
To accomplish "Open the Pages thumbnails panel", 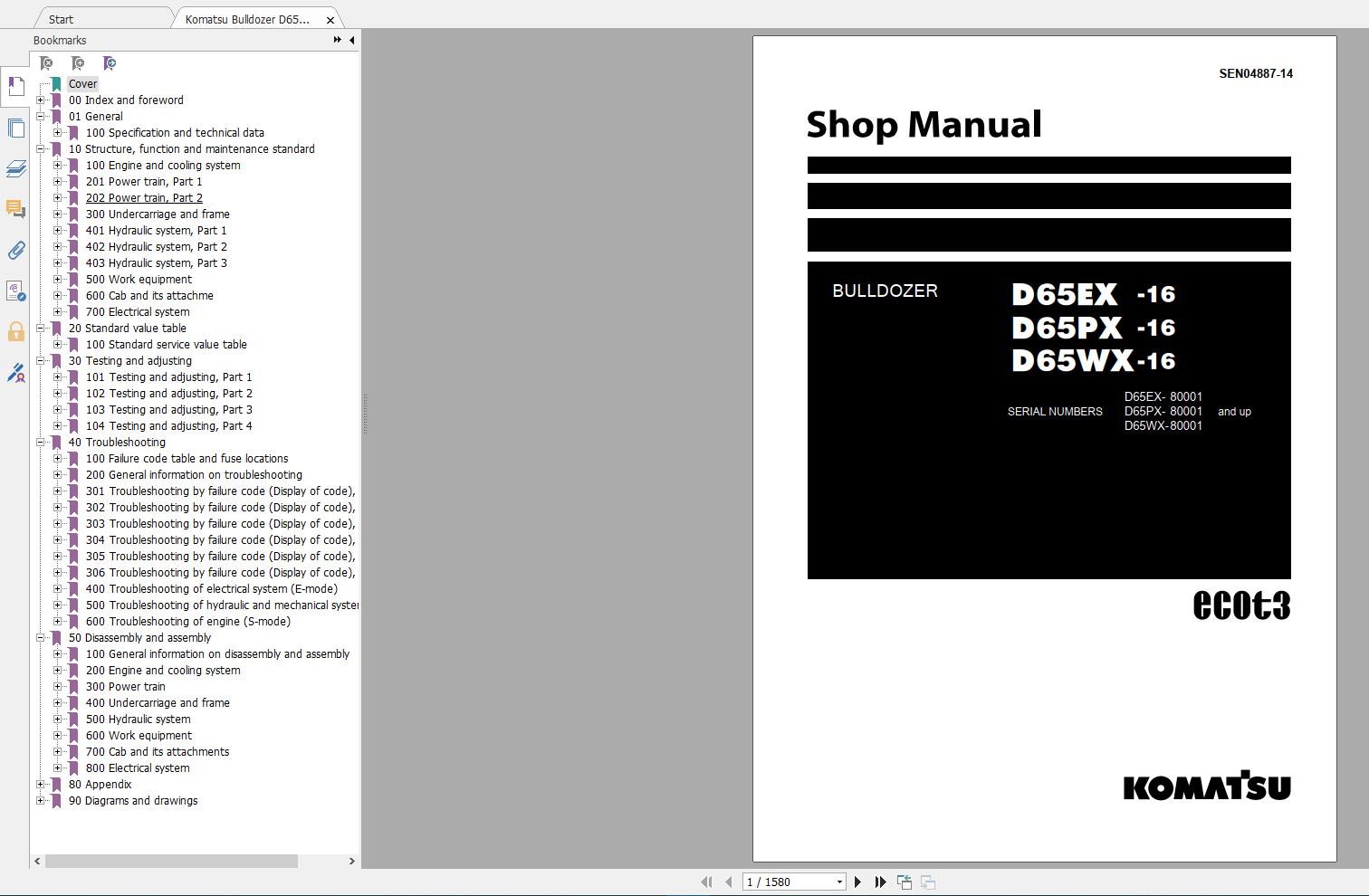I will [15, 128].
